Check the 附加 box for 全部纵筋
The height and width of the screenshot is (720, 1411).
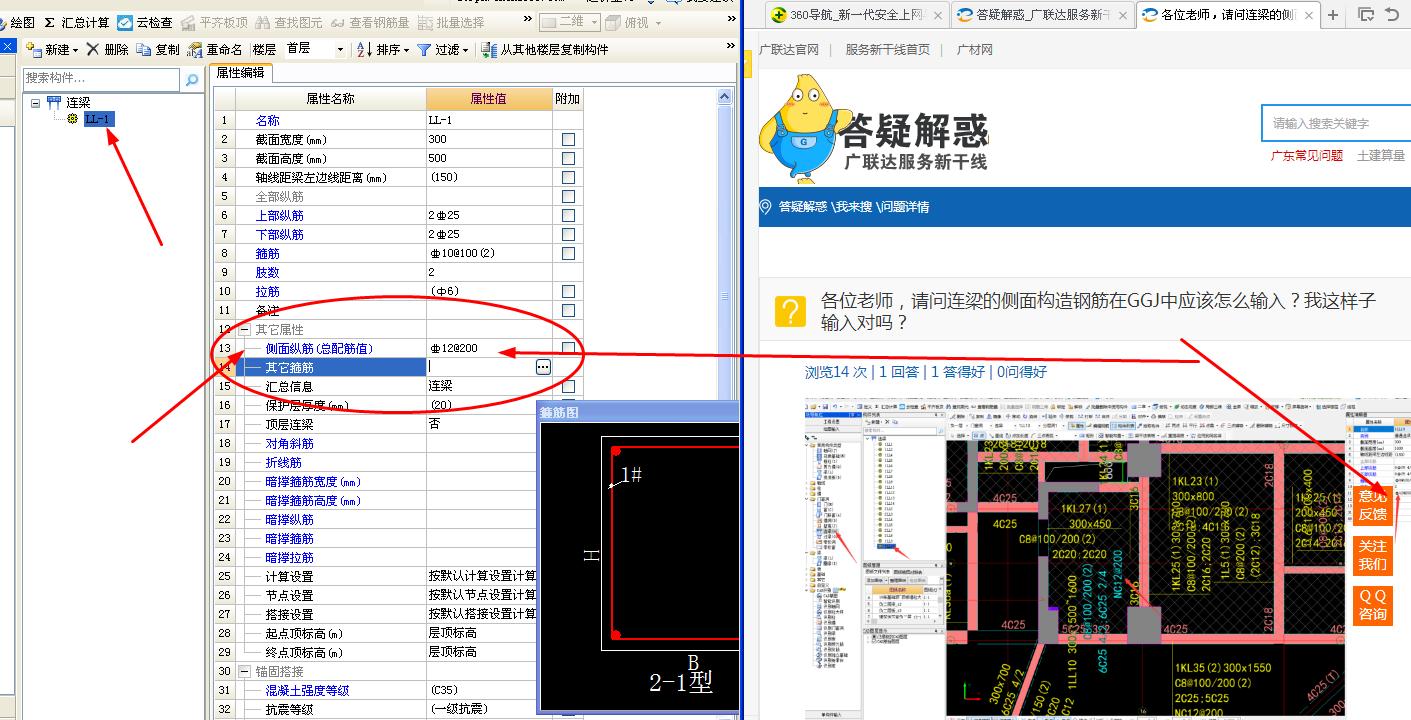(x=568, y=197)
